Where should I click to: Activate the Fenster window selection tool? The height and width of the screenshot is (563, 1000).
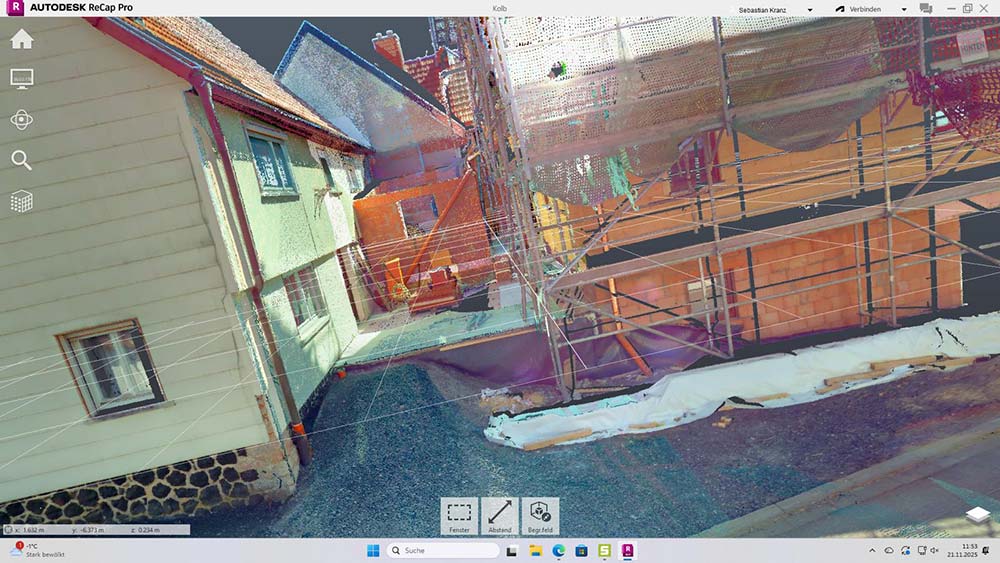point(459,515)
